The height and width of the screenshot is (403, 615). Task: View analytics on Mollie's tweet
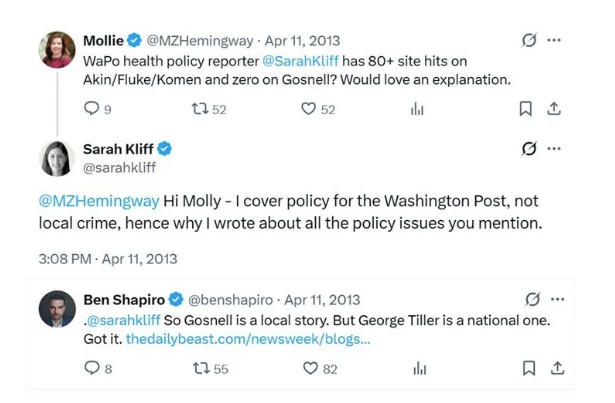point(417,109)
